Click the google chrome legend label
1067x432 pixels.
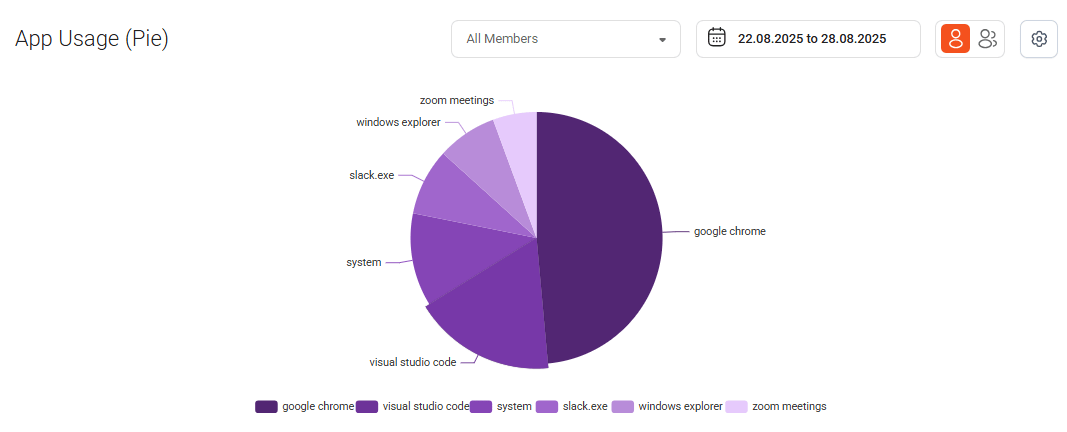pyautogui.click(x=318, y=407)
